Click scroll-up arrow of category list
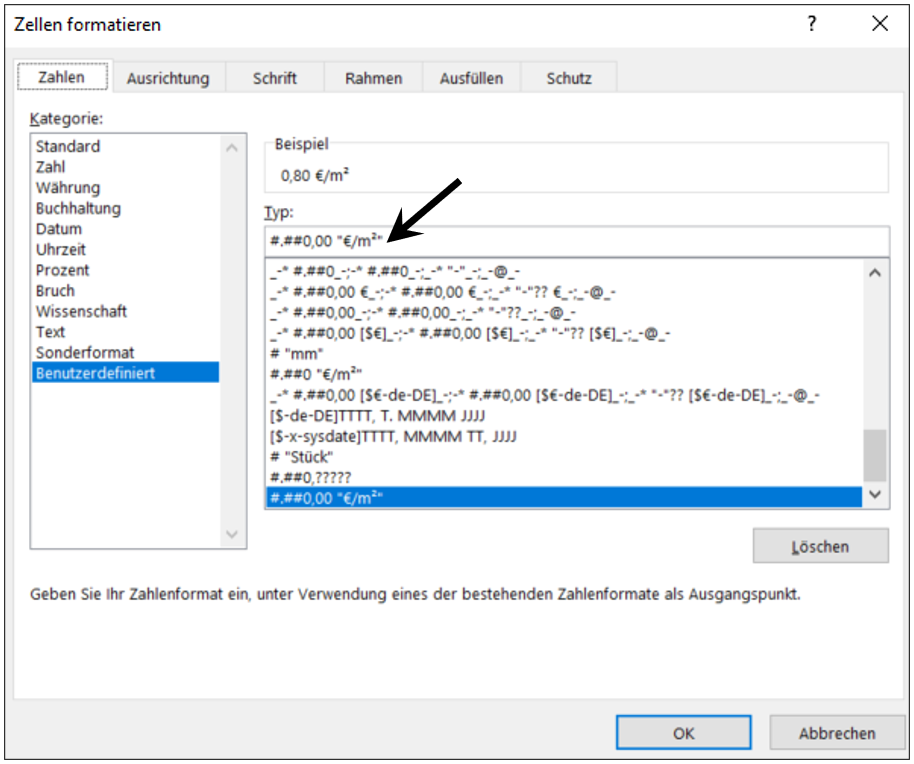The height and width of the screenshot is (764, 914). click(x=232, y=148)
